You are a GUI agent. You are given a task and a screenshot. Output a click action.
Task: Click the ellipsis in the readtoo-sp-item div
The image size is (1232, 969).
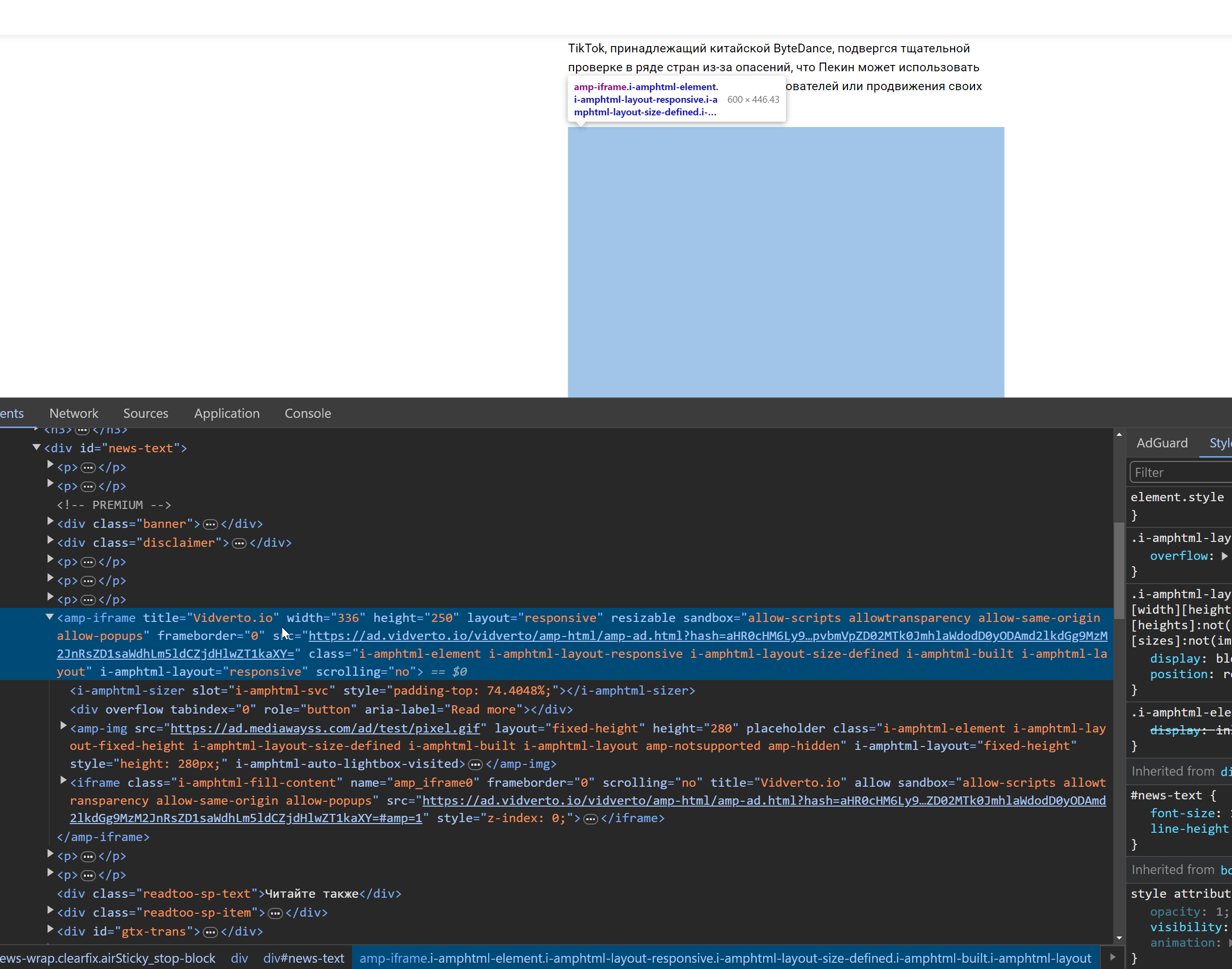(x=276, y=913)
